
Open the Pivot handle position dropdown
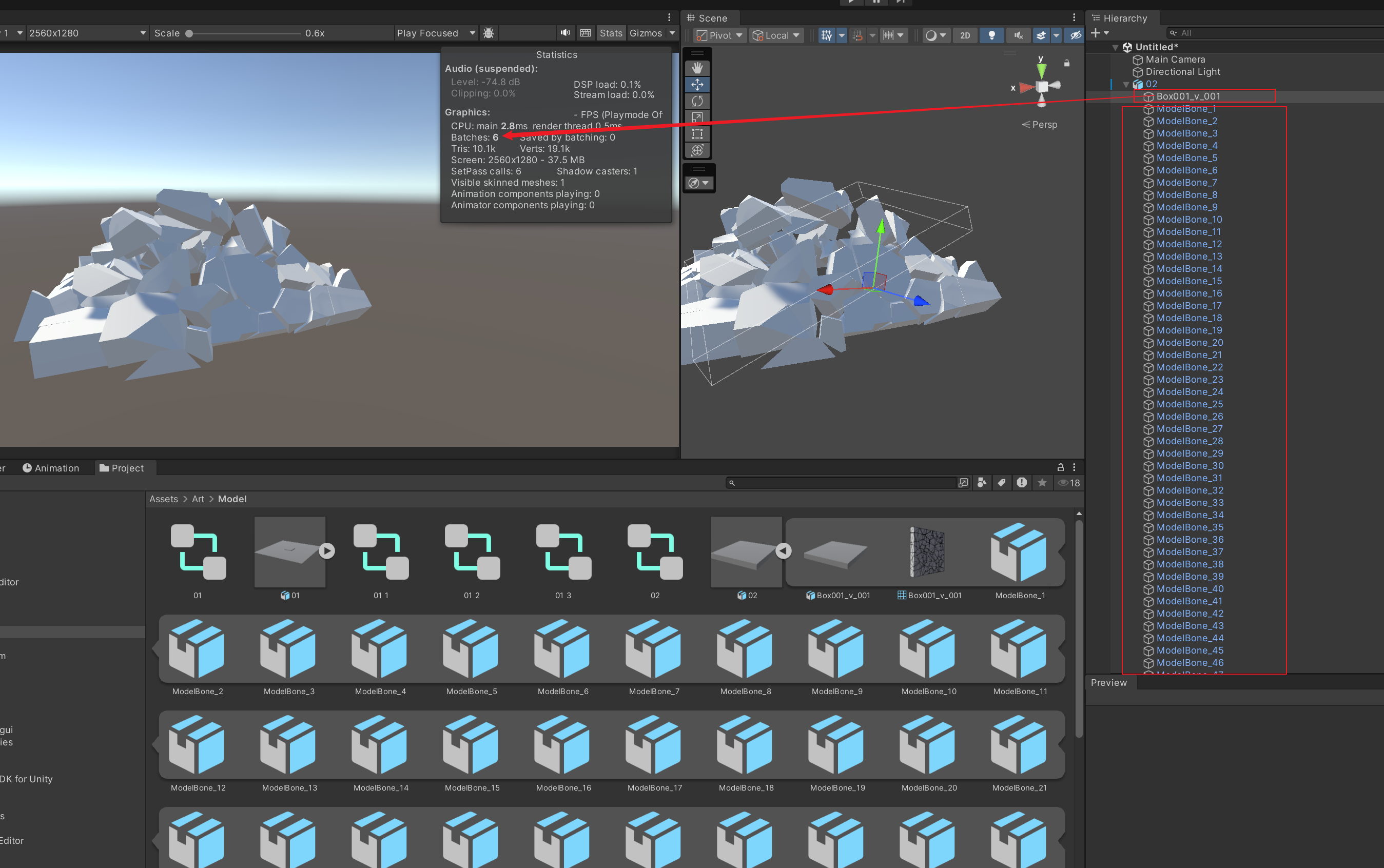[720, 35]
